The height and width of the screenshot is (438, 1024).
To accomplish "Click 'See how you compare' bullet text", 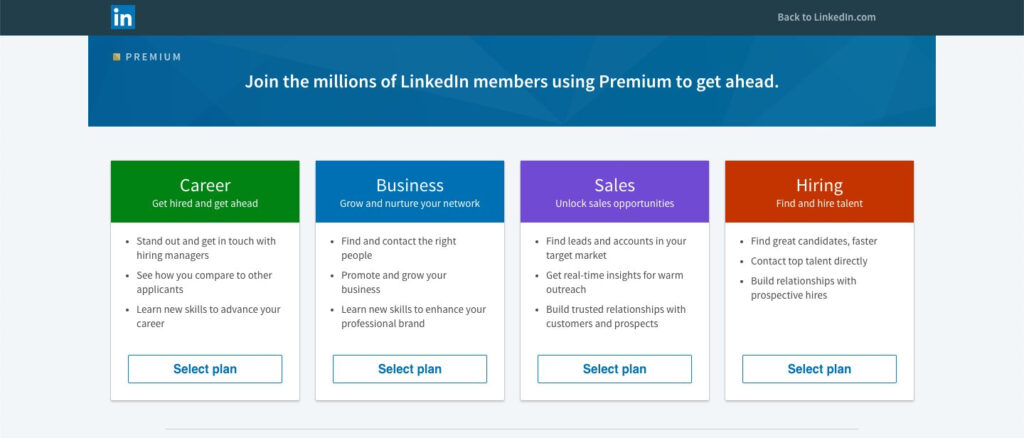I will coord(204,282).
